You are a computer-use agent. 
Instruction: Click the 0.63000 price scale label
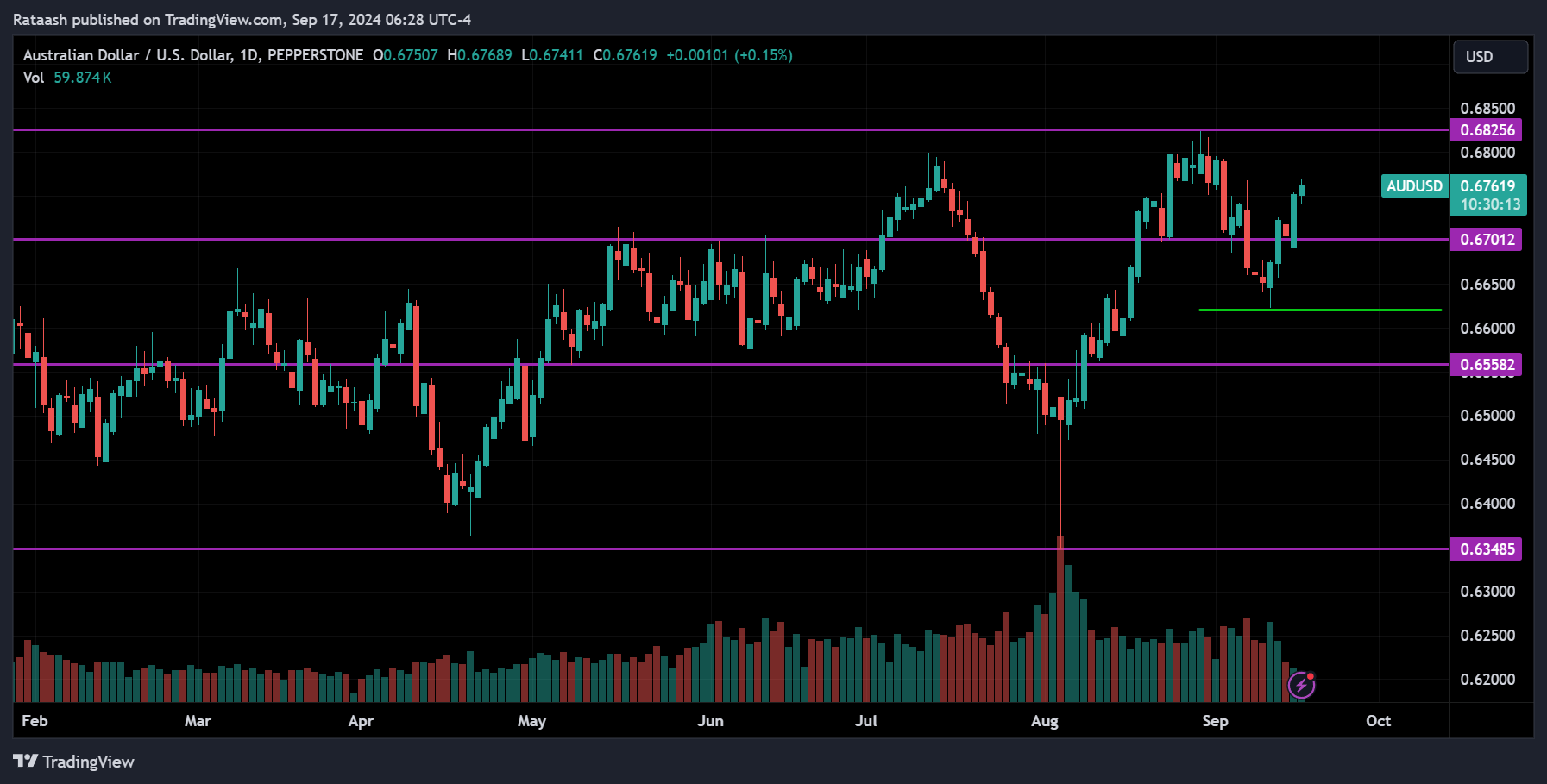coord(1487,592)
